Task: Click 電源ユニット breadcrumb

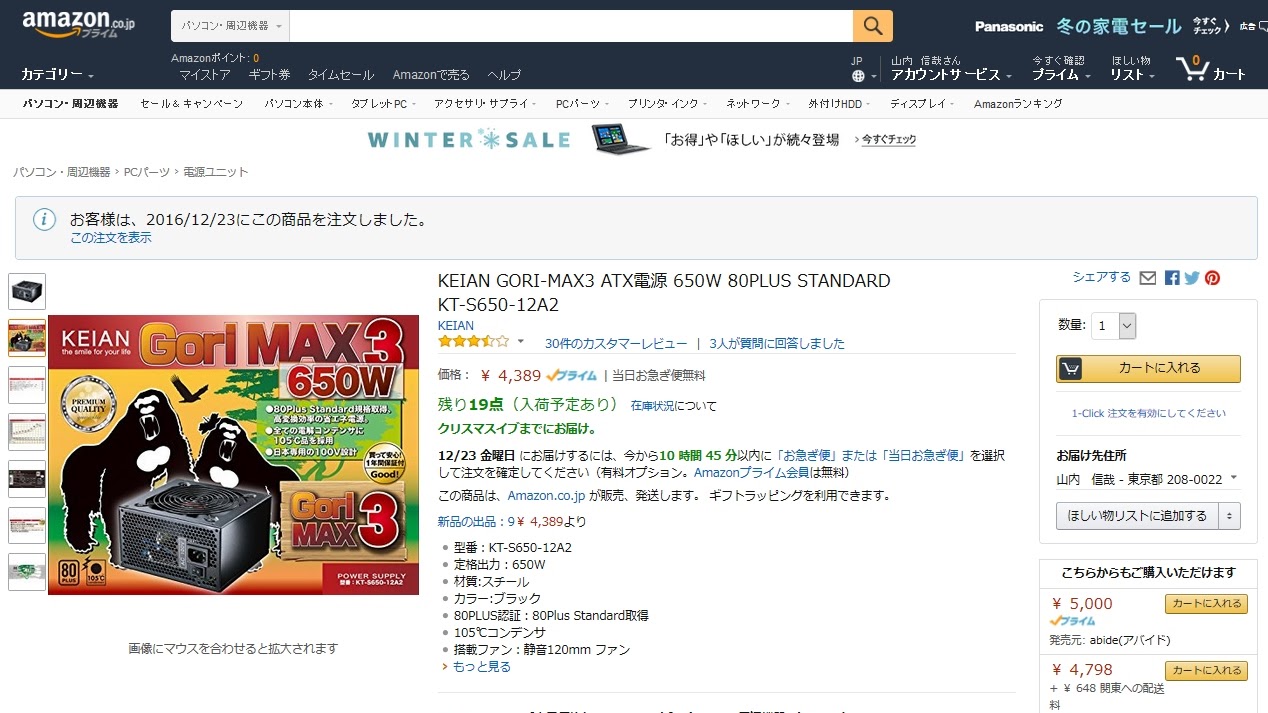Action: pos(216,172)
